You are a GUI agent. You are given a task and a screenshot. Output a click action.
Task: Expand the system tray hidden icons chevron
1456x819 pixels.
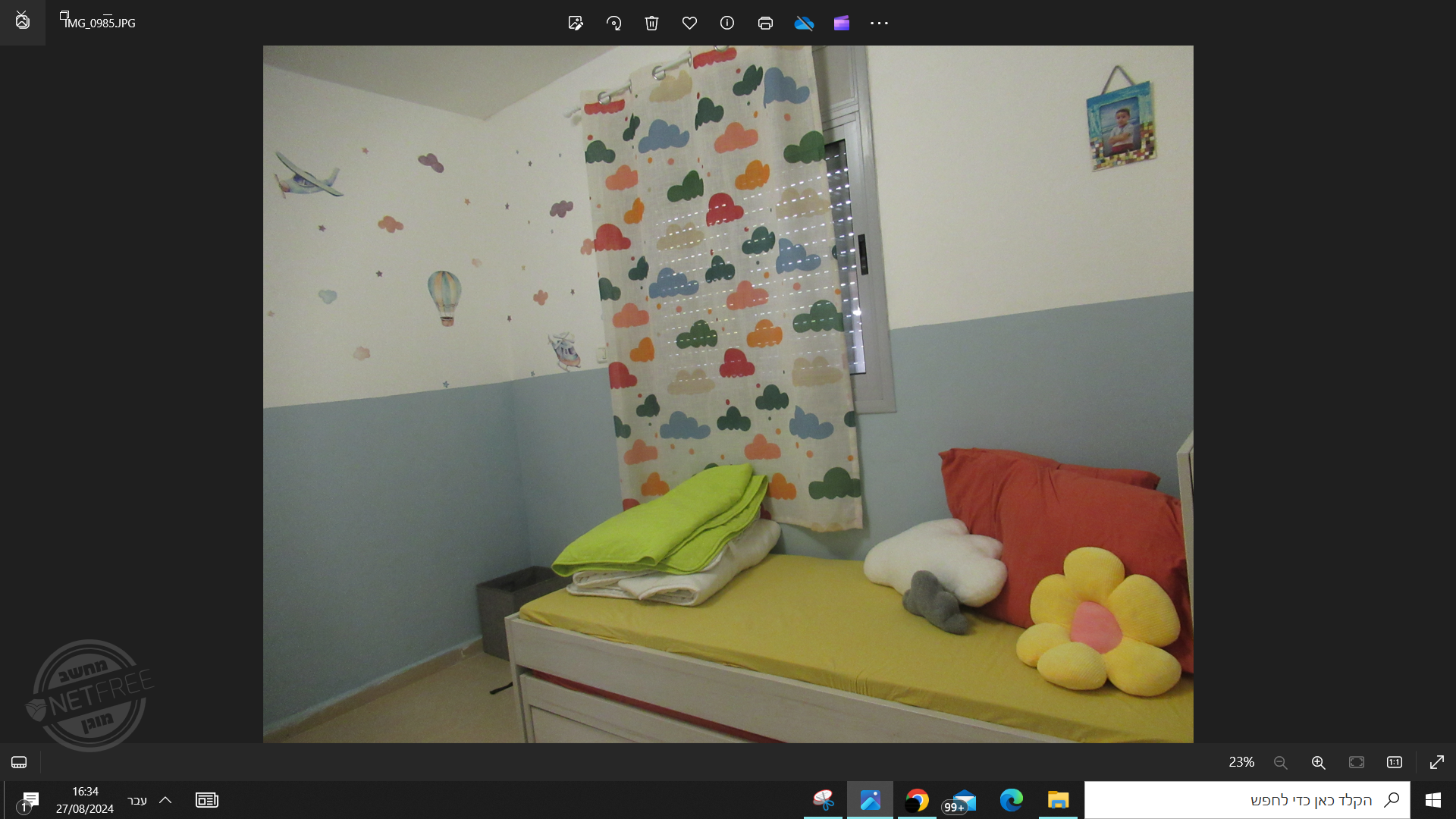[165, 800]
